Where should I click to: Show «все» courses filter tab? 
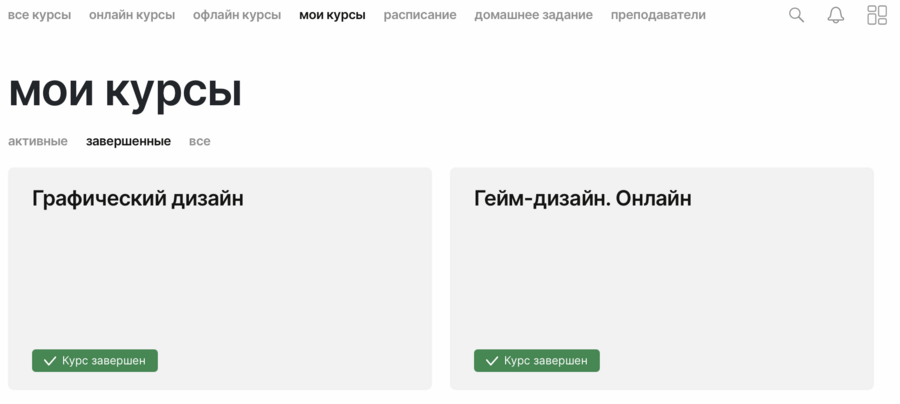[x=200, y=141]
